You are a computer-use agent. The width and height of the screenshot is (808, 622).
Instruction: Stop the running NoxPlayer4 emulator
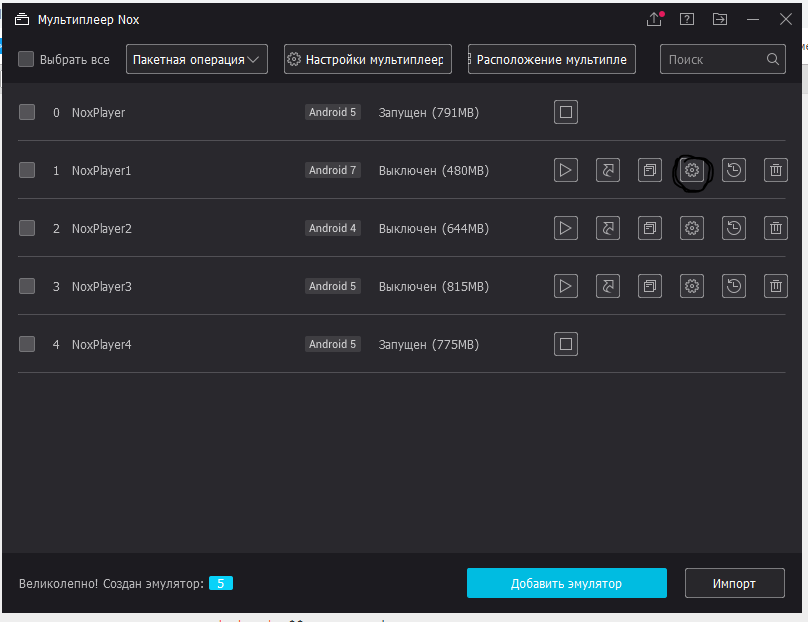click(x=566, y=344)
